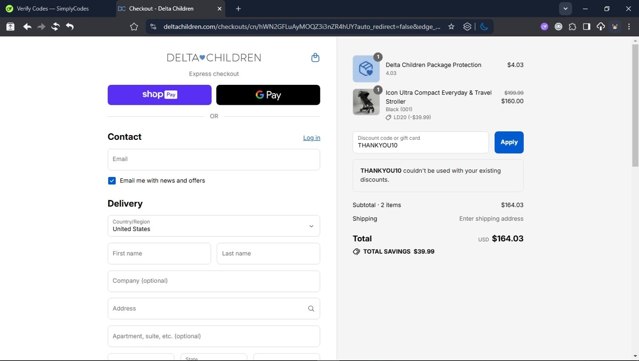Pay with Shop Pay button
Image resolution: width=639 pixels, height=361 pixels.
[159, 95]
